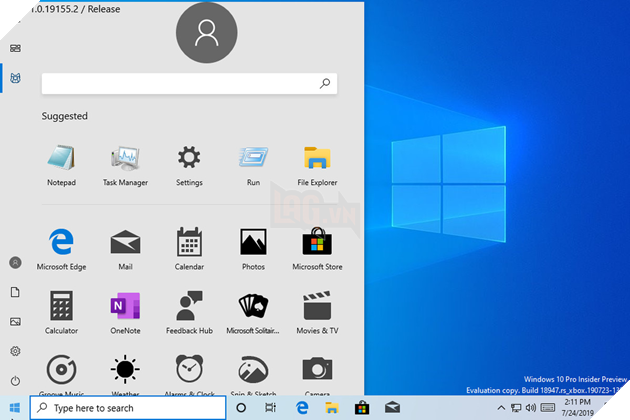Click the taskbar 'Type here to search' box
The width and height of the screenshot is (630, 420).
tap(128, 408)
